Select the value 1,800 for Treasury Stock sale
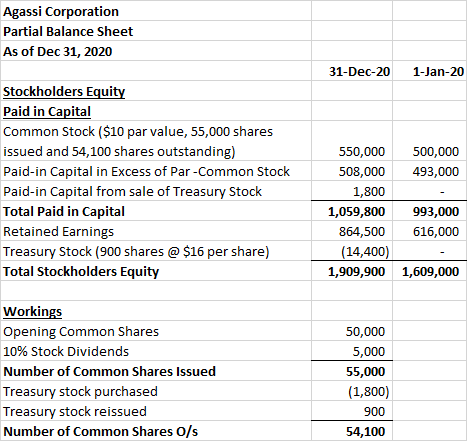467x441 pixels. pos(369,192)
